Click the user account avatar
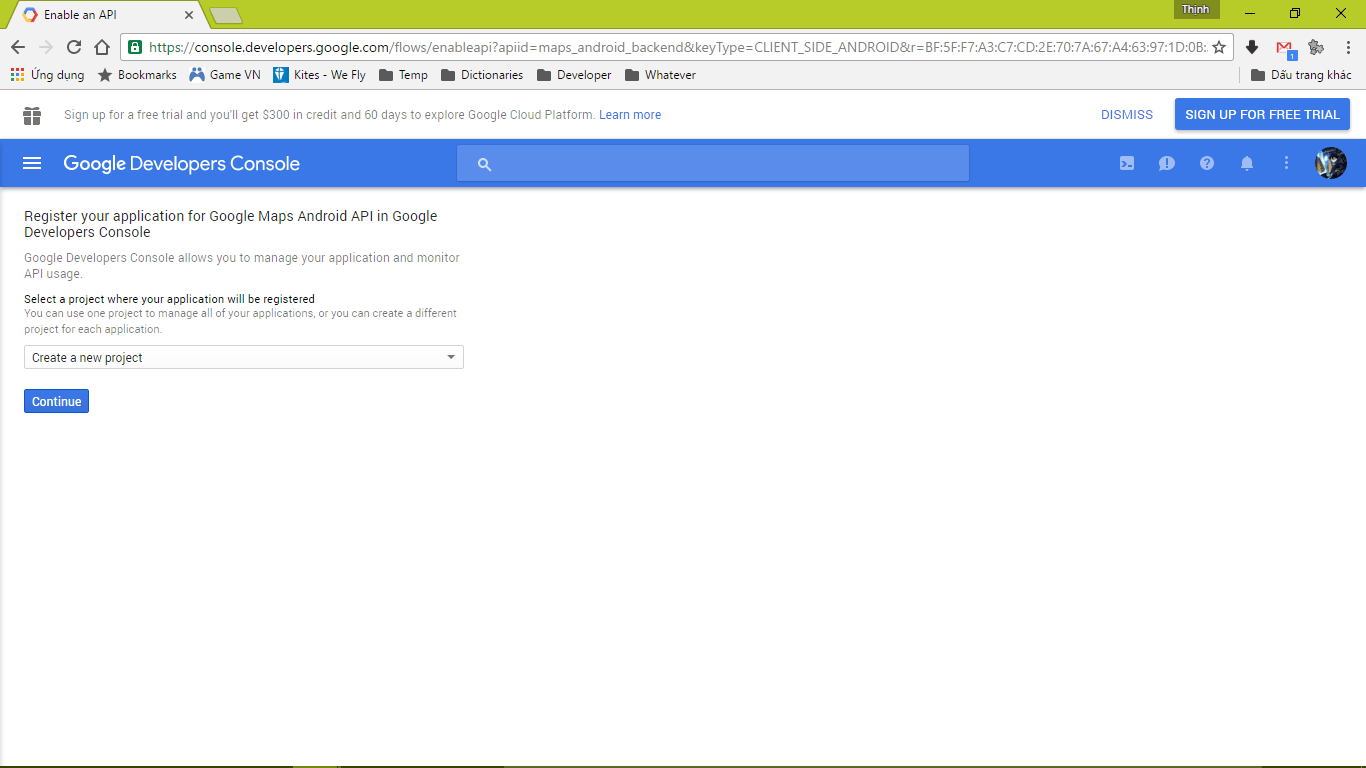The height and width of the screenshot is (768, 1366). point(1330,163)
